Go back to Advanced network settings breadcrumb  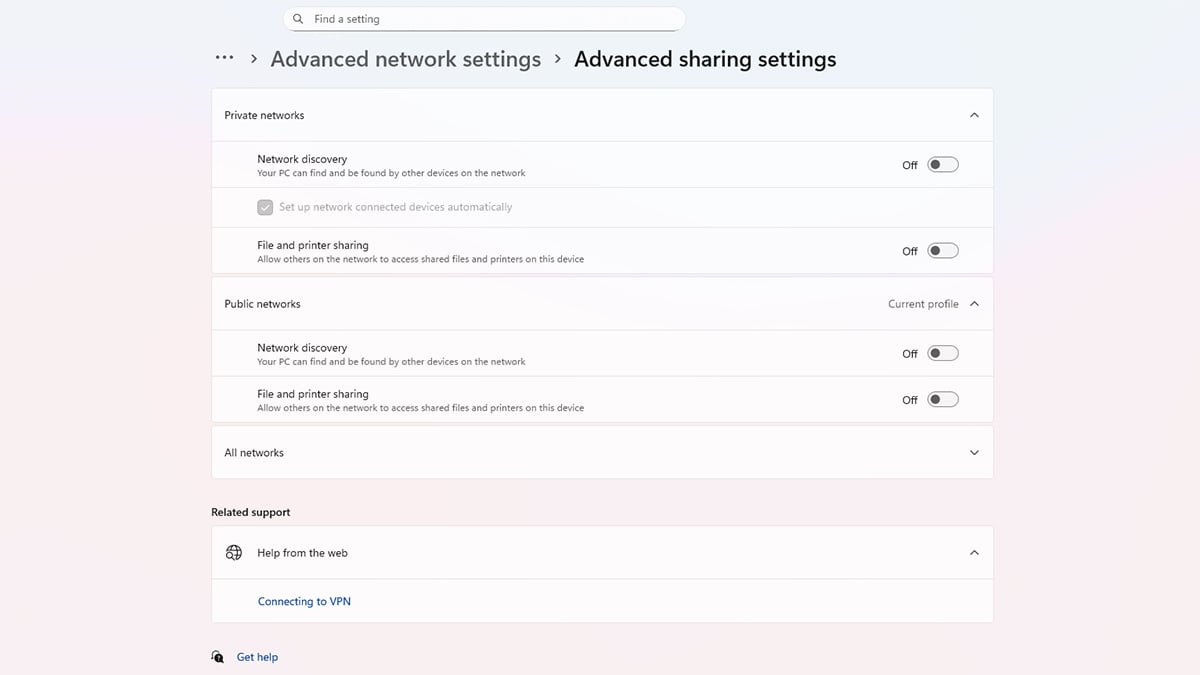click(405, 59)
